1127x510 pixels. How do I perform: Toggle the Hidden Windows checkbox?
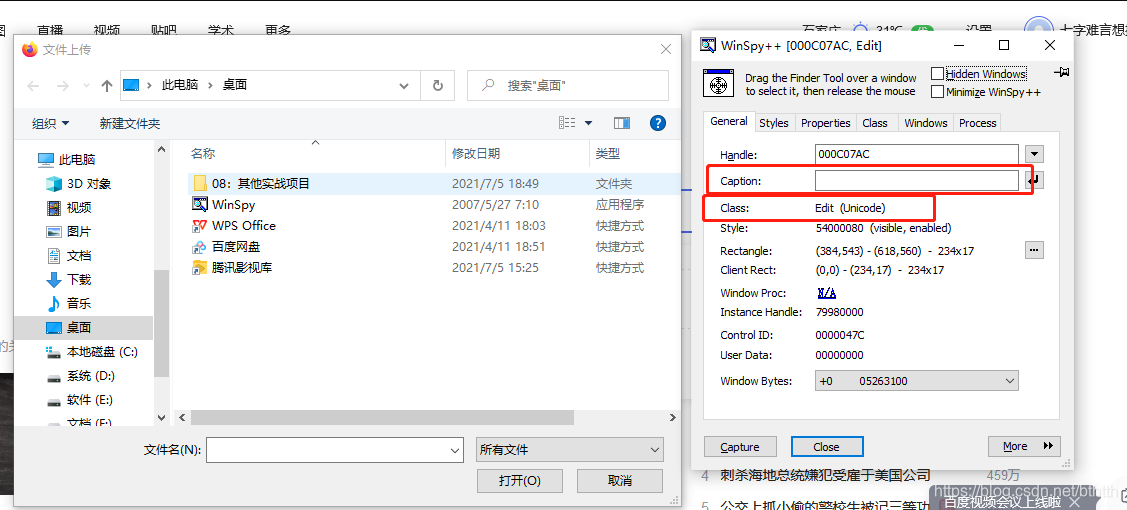[x=937, y=73]
